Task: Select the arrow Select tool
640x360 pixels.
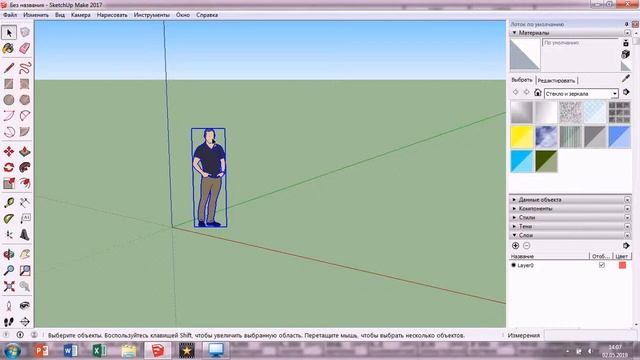Action: pyautogui.click(x=9, y=32)
